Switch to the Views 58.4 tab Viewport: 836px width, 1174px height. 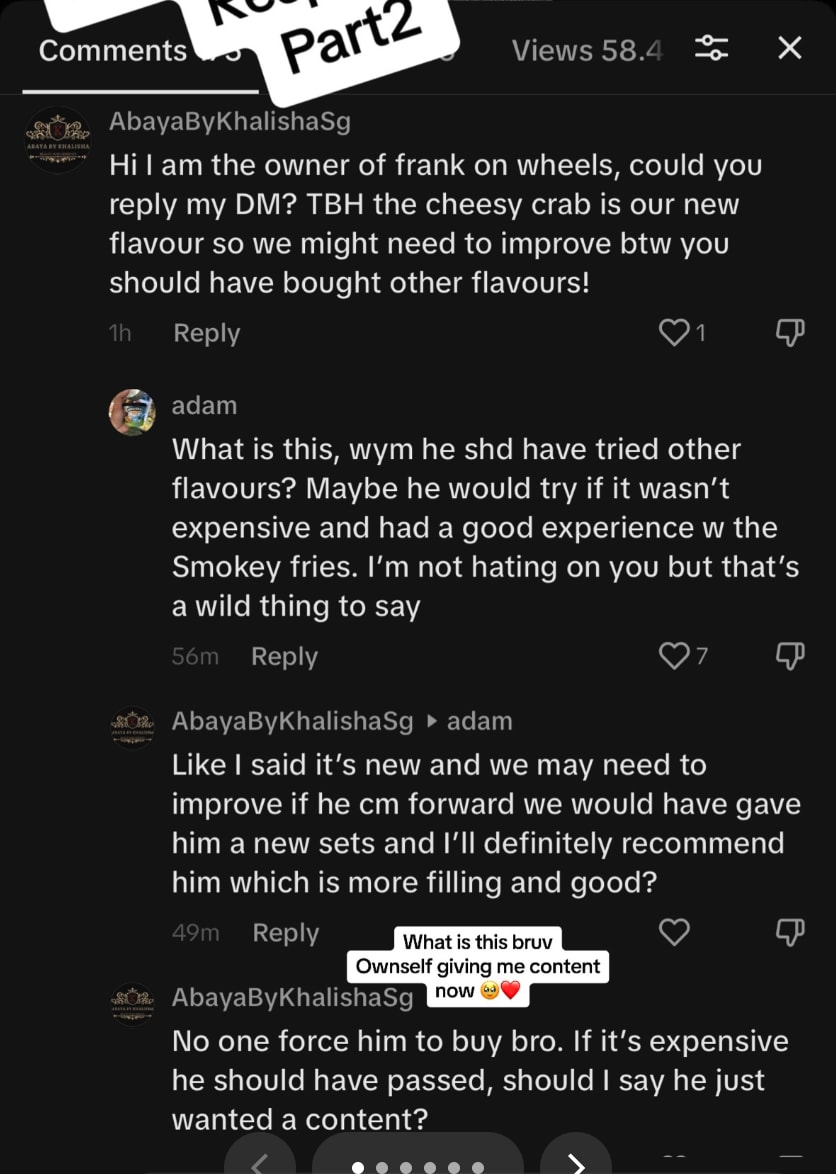tap(587, 50)
